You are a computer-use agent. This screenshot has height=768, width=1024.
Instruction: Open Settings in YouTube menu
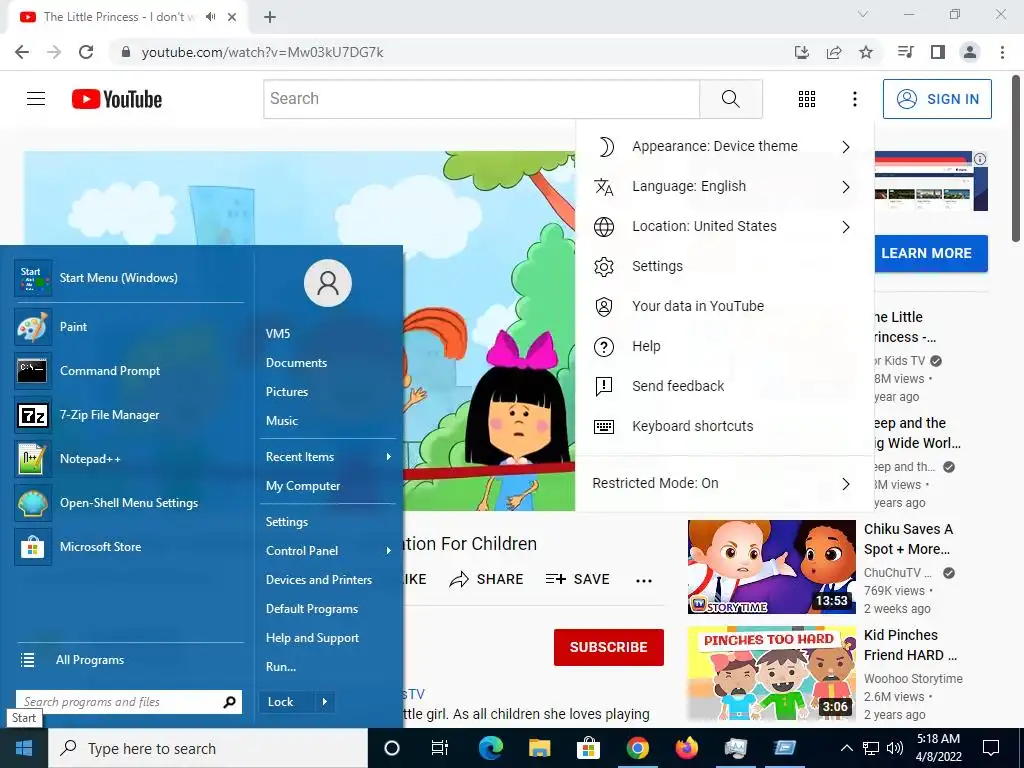tap(724, 266)
